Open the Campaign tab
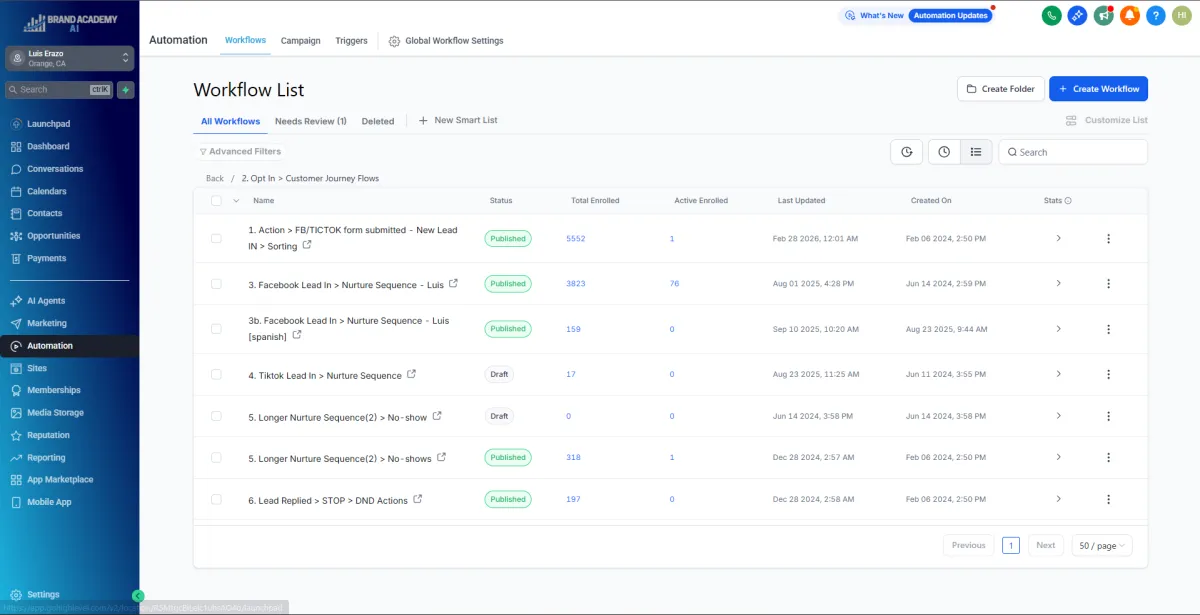 click(x=300, y=41)
